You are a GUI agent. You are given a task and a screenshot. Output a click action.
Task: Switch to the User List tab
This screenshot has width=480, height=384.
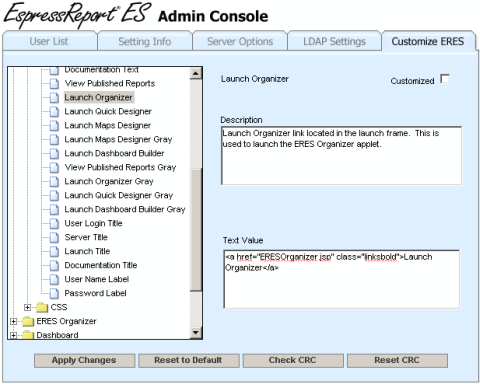point(49,41)
